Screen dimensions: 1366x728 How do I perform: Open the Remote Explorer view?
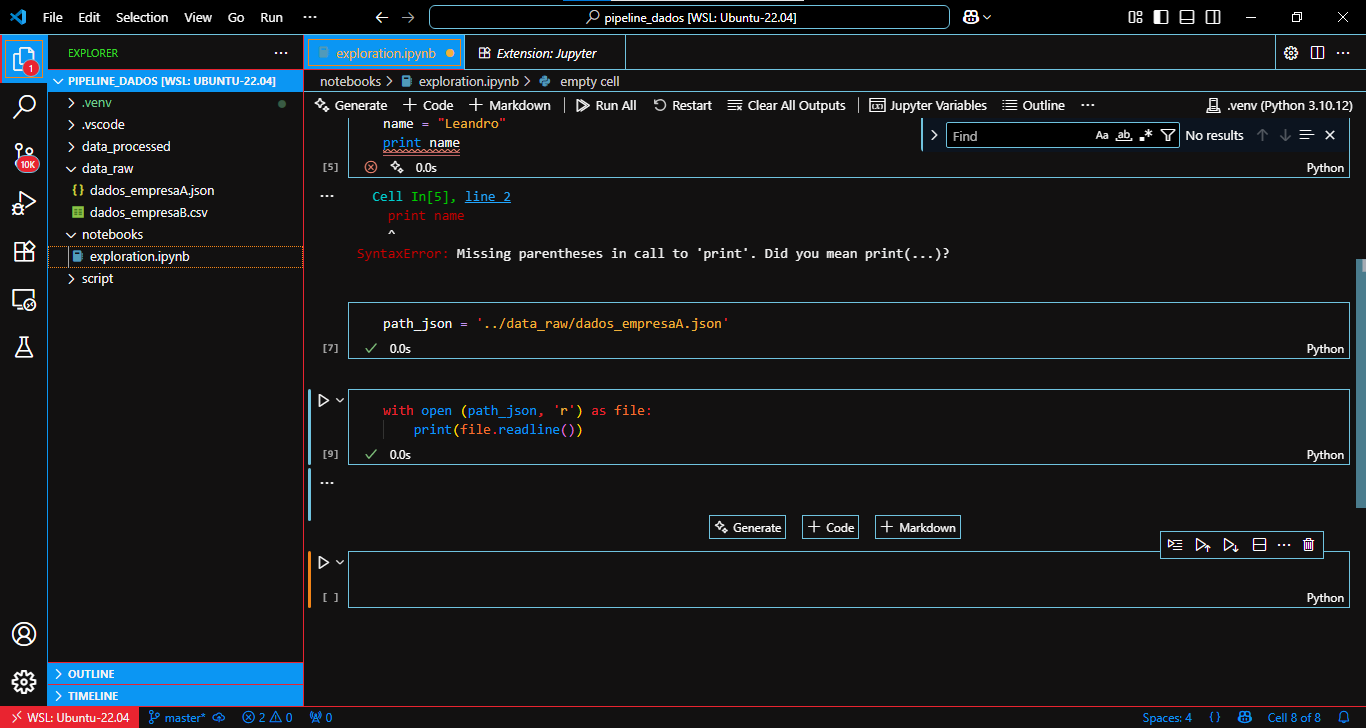(24, 299)
